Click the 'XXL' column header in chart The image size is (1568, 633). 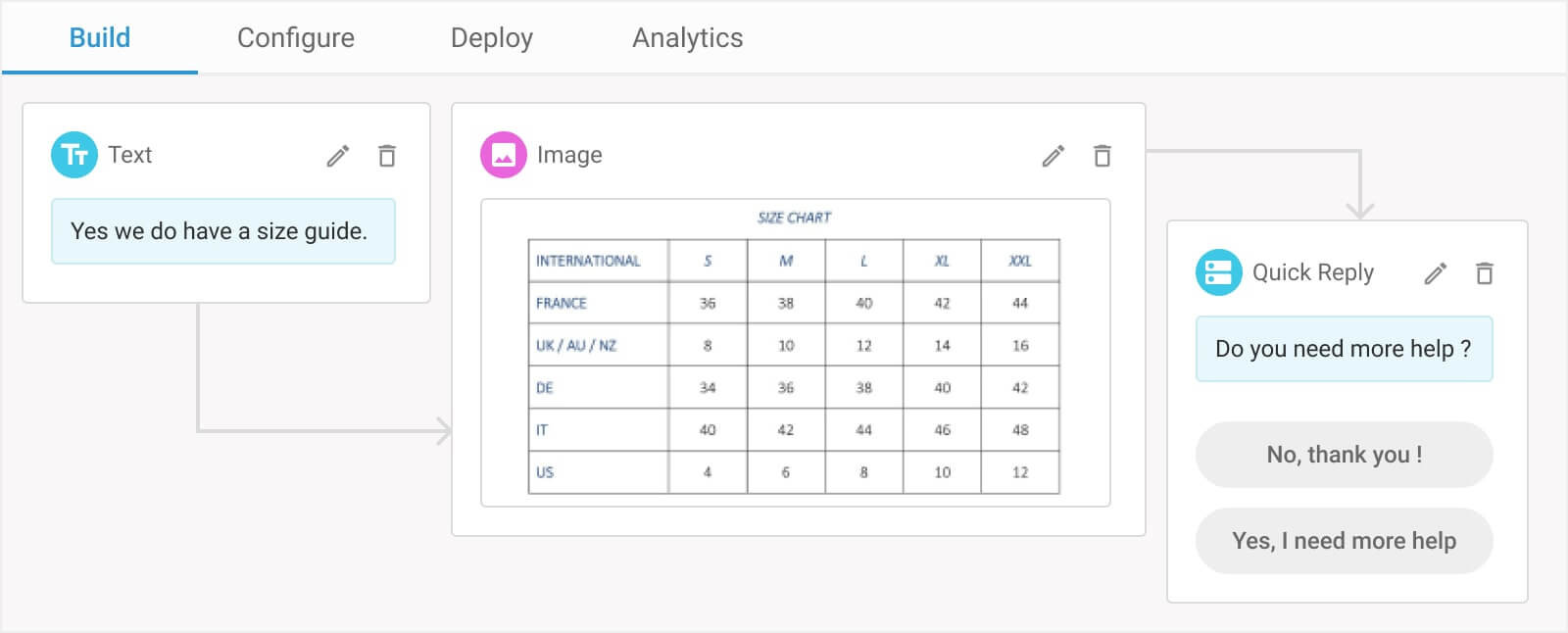1020,261
